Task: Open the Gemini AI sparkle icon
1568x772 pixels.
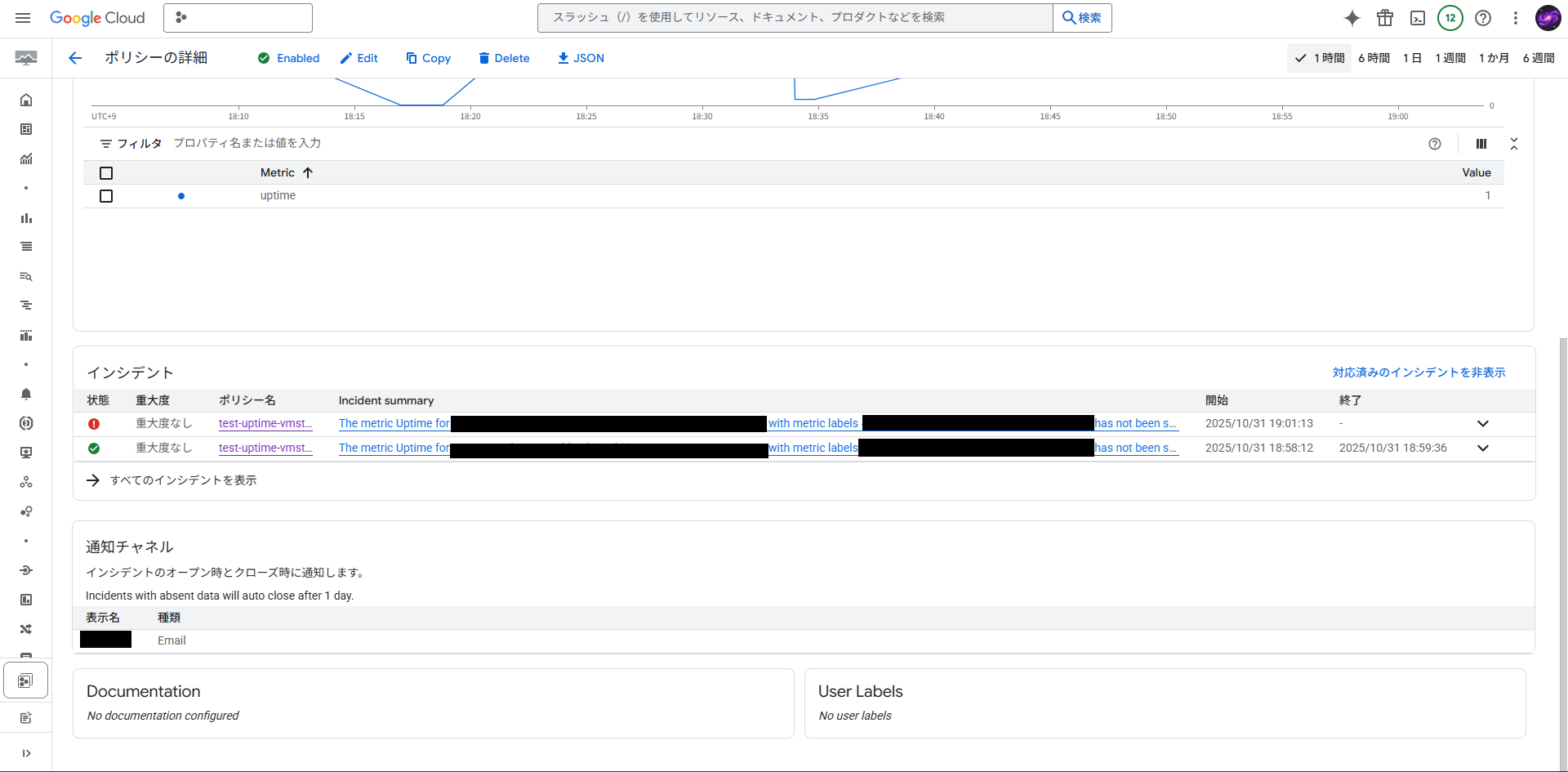Action: [1352, 18]
